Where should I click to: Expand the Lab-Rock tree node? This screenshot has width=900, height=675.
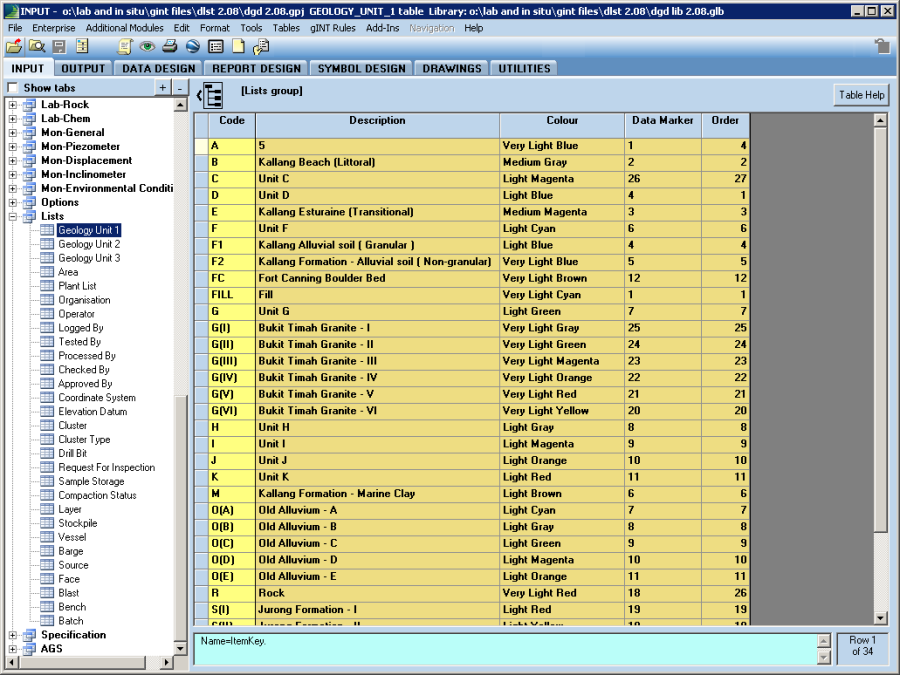click(x=13, y=104)
